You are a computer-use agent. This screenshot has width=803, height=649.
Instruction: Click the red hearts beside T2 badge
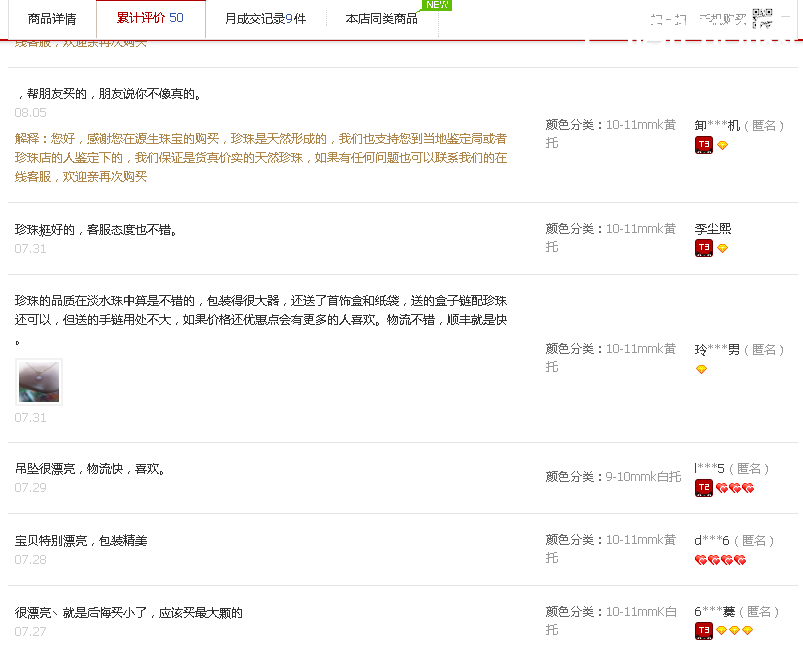(735, 488)
